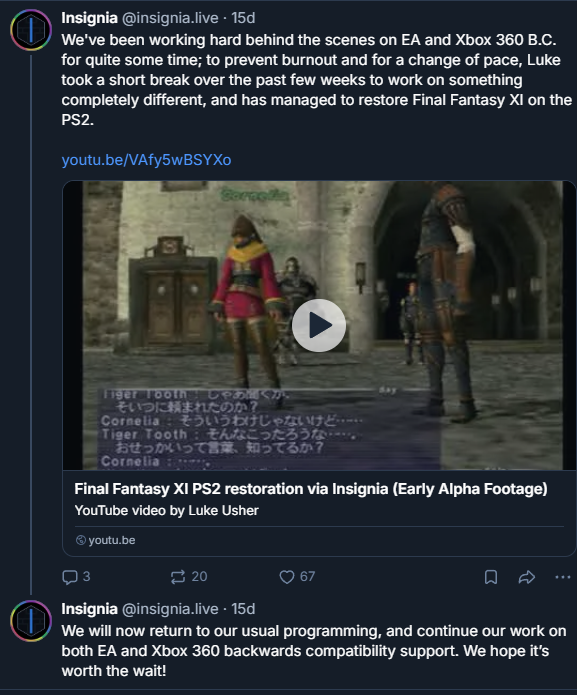Open the @insignia.live handle in second post
Viewport: 577px width, 695px height.
click(x=170, y=609)
